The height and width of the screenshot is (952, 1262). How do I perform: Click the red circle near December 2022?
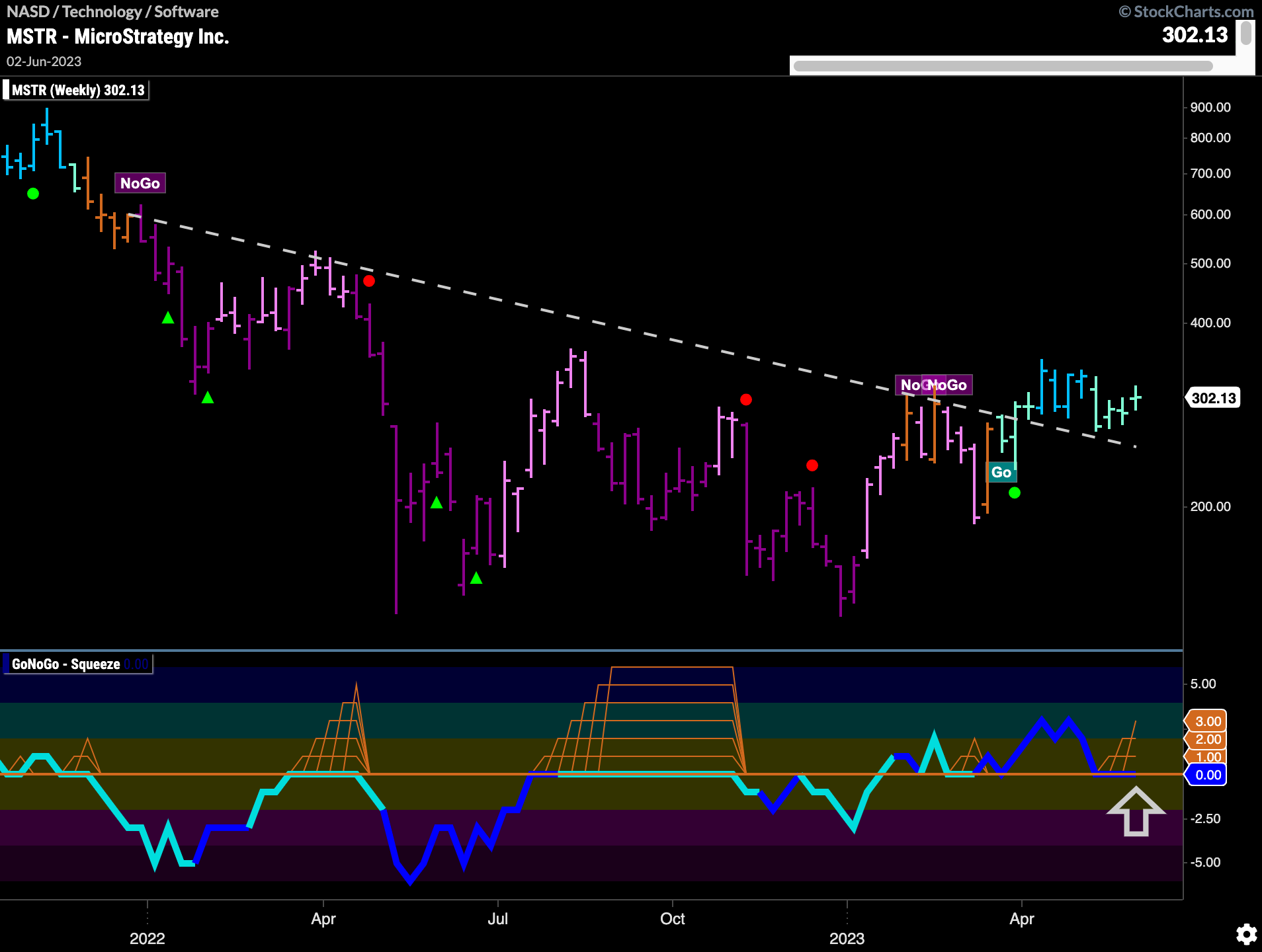(x=812, y=465)
